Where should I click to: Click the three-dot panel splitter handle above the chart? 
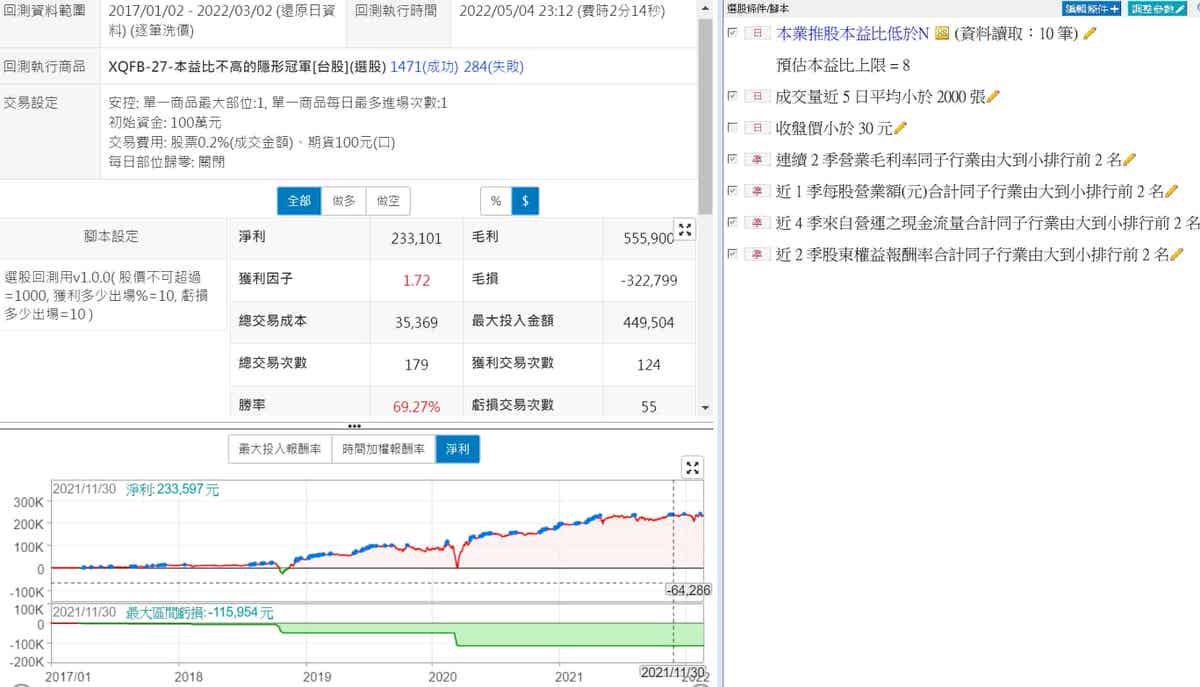point(355,426)
